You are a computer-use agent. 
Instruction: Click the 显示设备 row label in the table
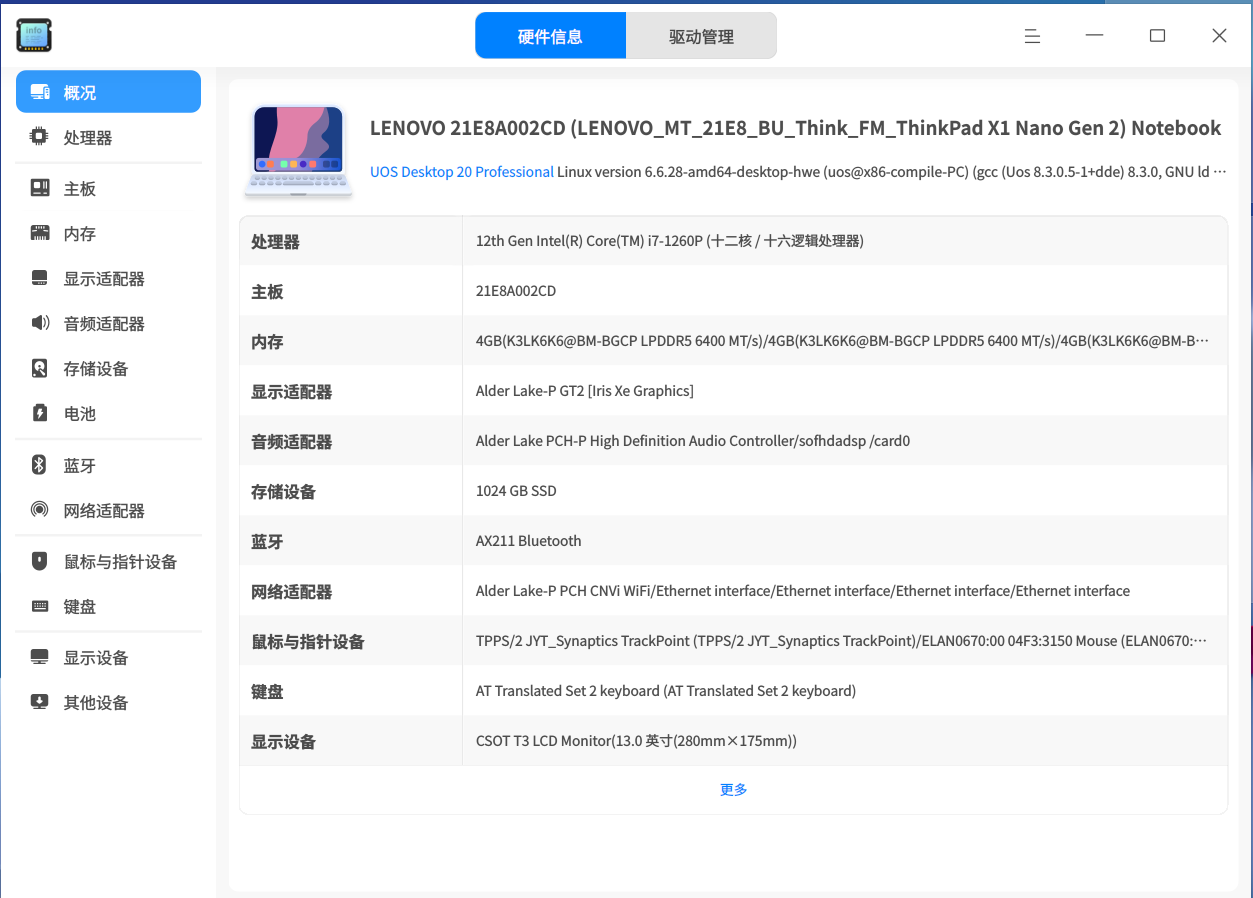click(x=283, y=742)
